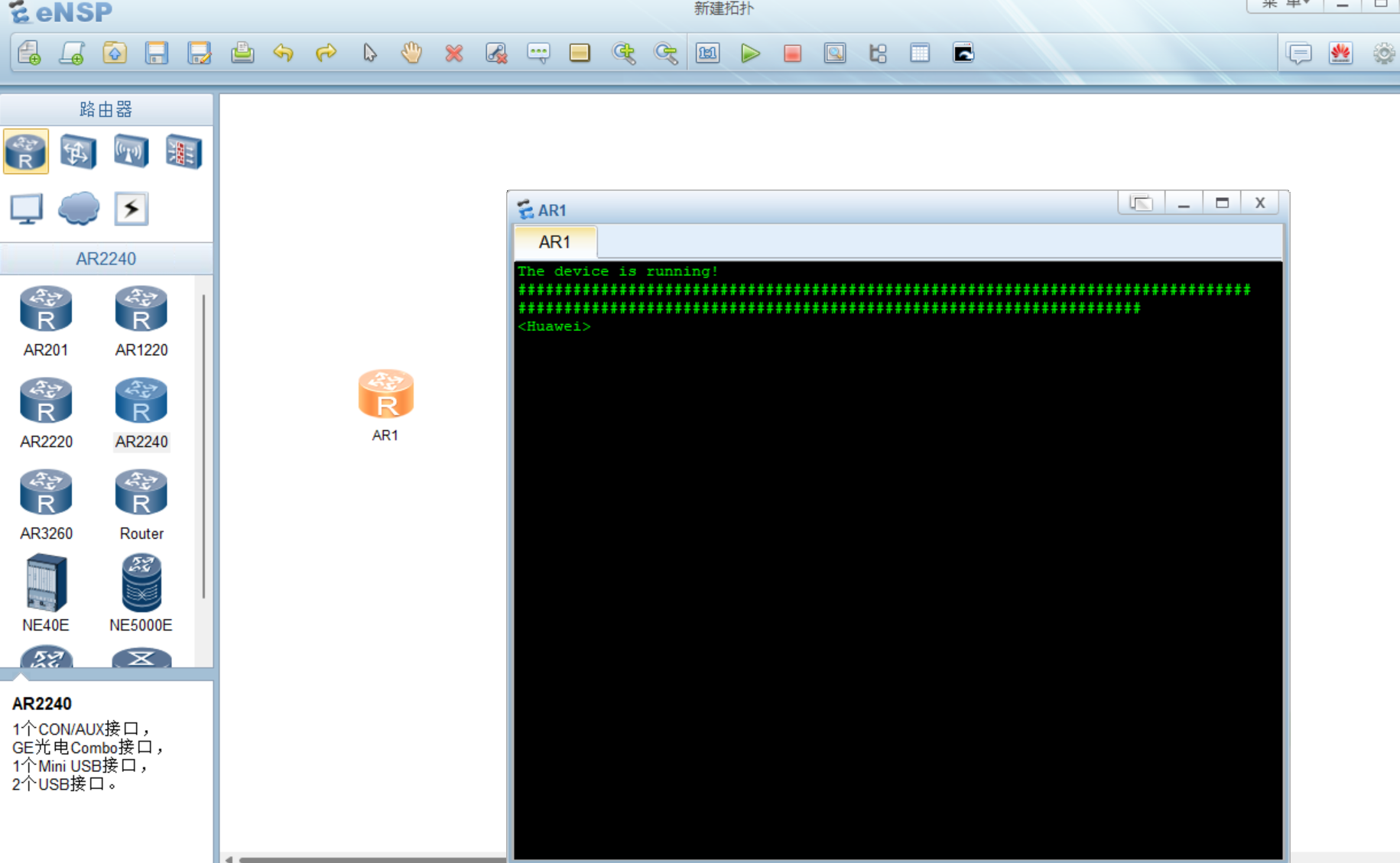Click the canvas horizontal scrollbar left arrow
Screen dimensions: 1400x863
click(x=229, y=858)
